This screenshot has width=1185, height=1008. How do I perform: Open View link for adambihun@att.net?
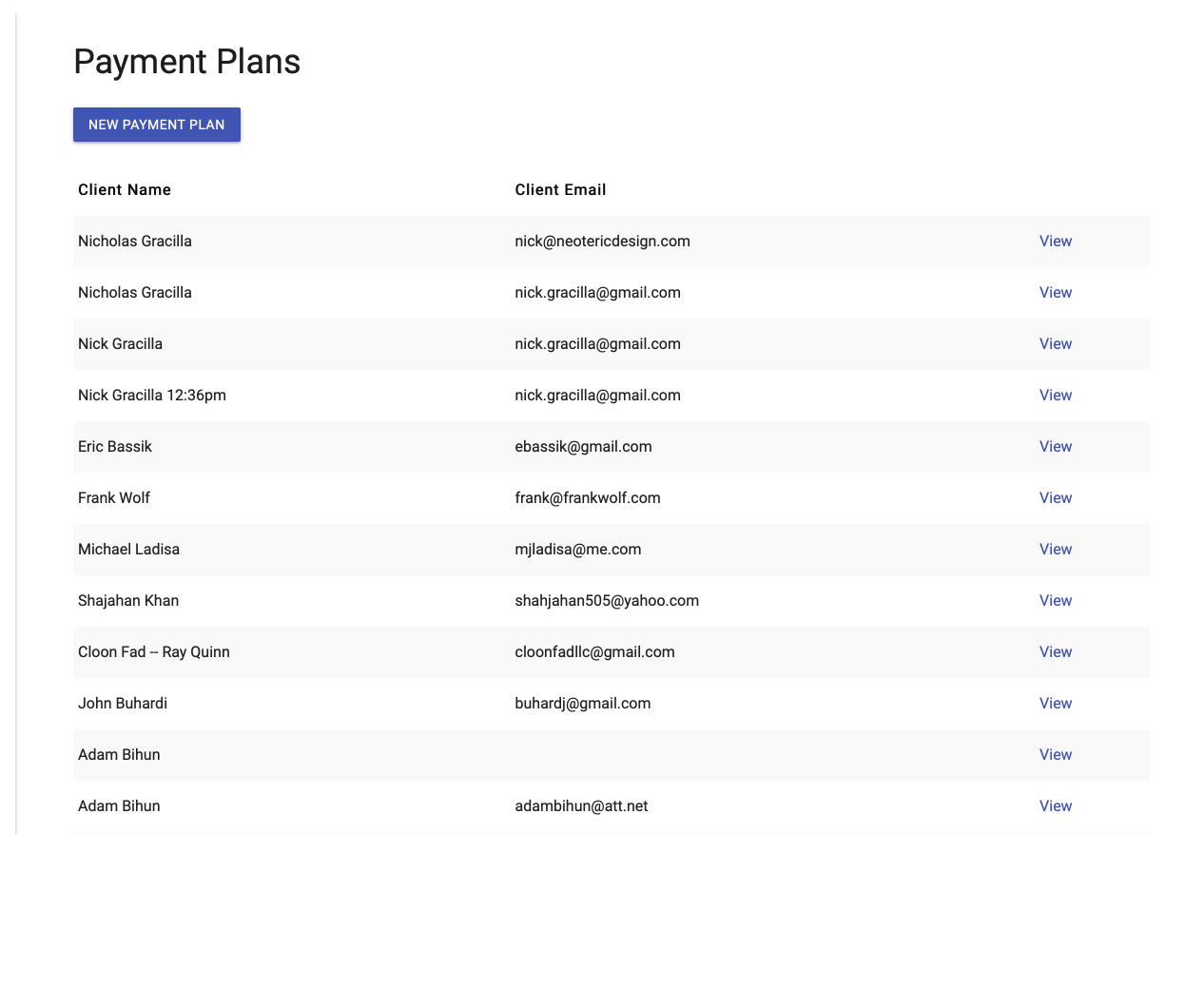pyautogui.click(x=1055, y=806)
